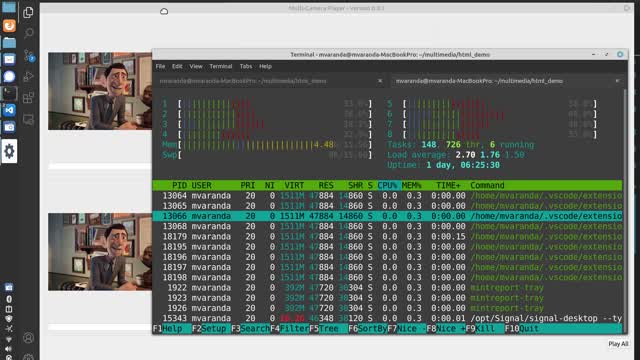Switch to the Terminal app in the dock

point(9,93)
